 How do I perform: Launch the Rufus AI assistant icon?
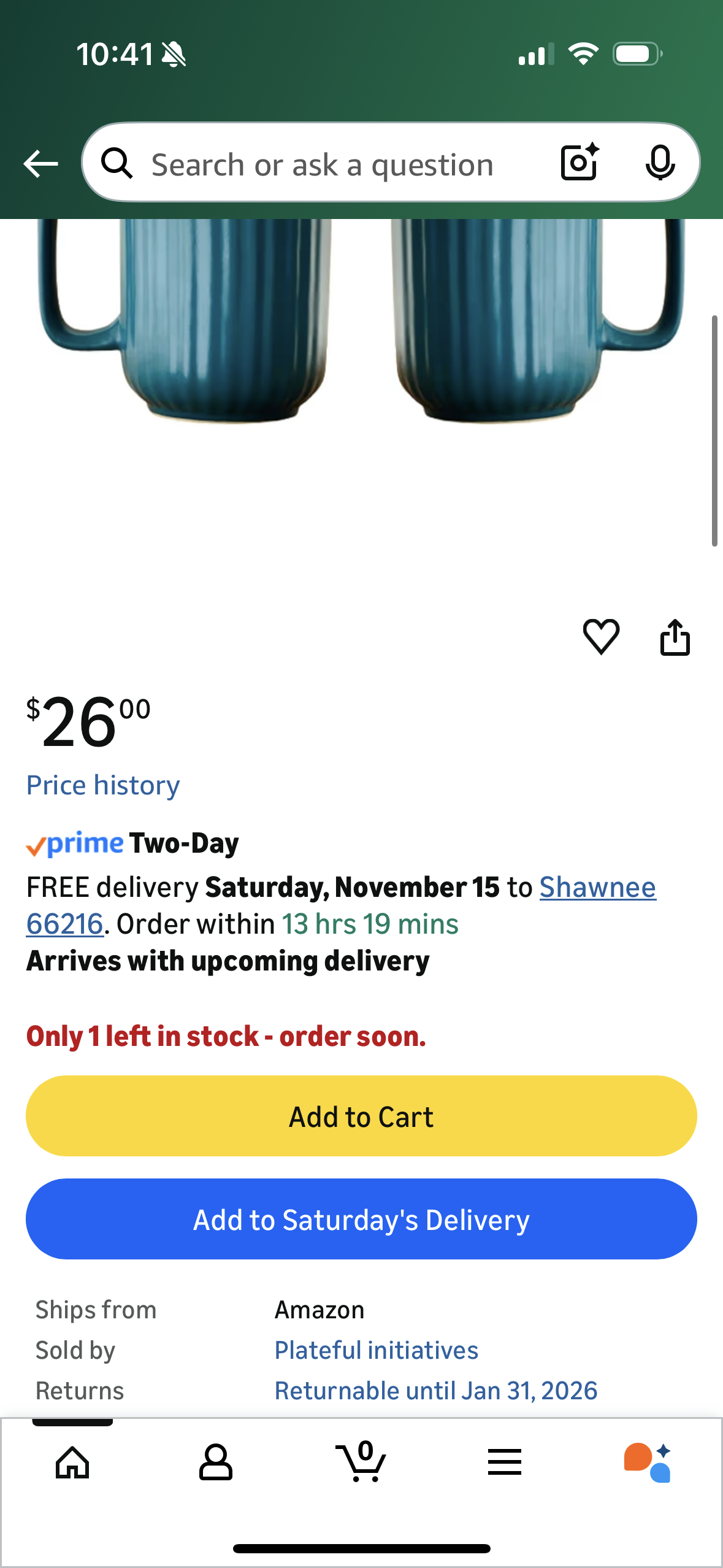pos(648,1462)
